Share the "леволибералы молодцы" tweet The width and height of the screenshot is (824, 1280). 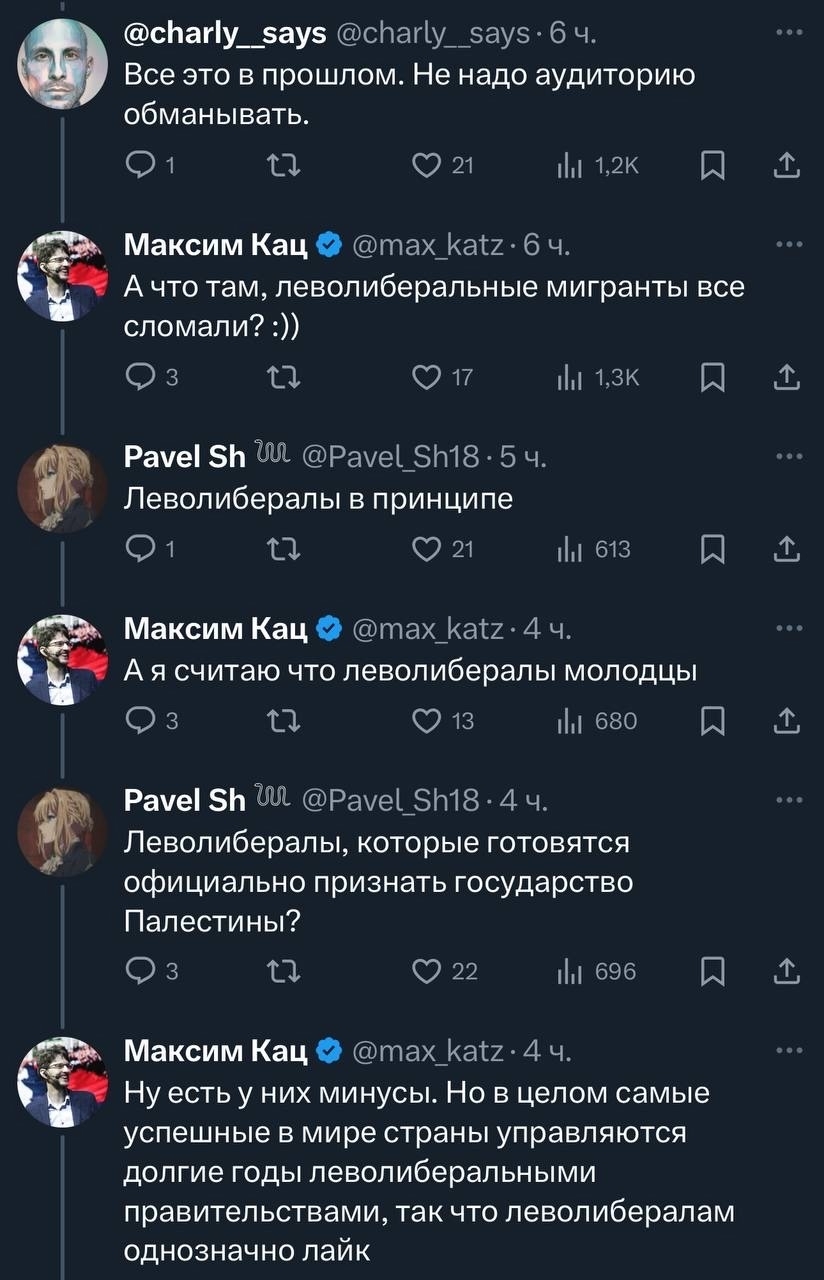(x=787, y=720)
